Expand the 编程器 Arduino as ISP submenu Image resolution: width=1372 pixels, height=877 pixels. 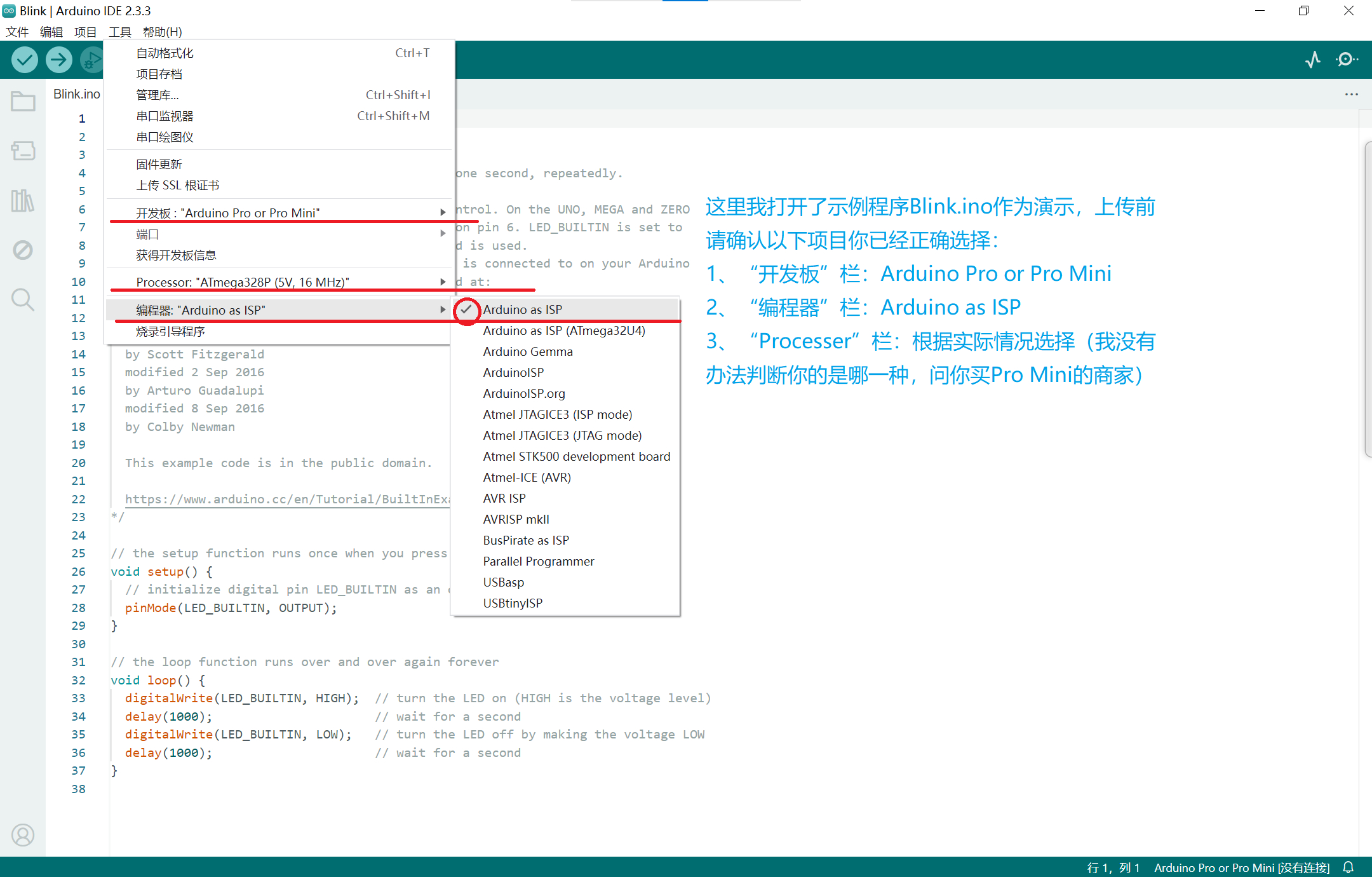coord(279,310)
